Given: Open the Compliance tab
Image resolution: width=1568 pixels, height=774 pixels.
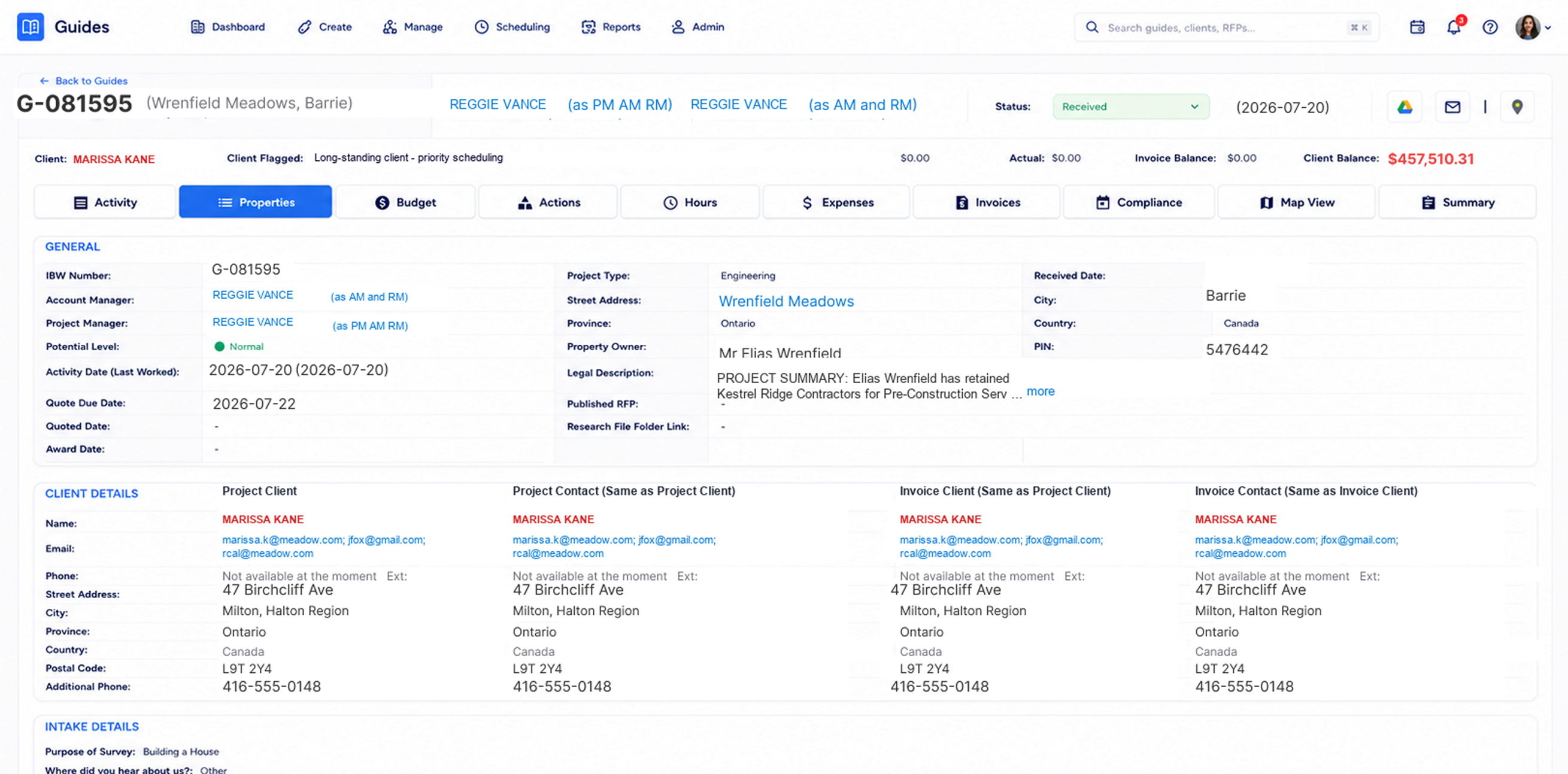Looking at the screenshot, I should (1139, 202).
